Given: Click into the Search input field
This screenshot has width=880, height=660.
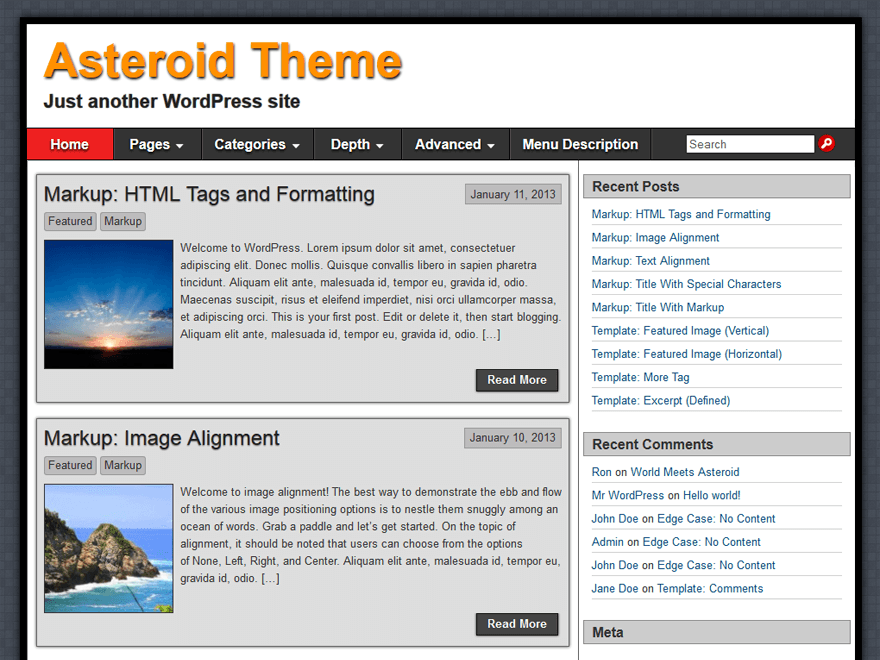Looking at the screenshot, I should tap(750, 144).
